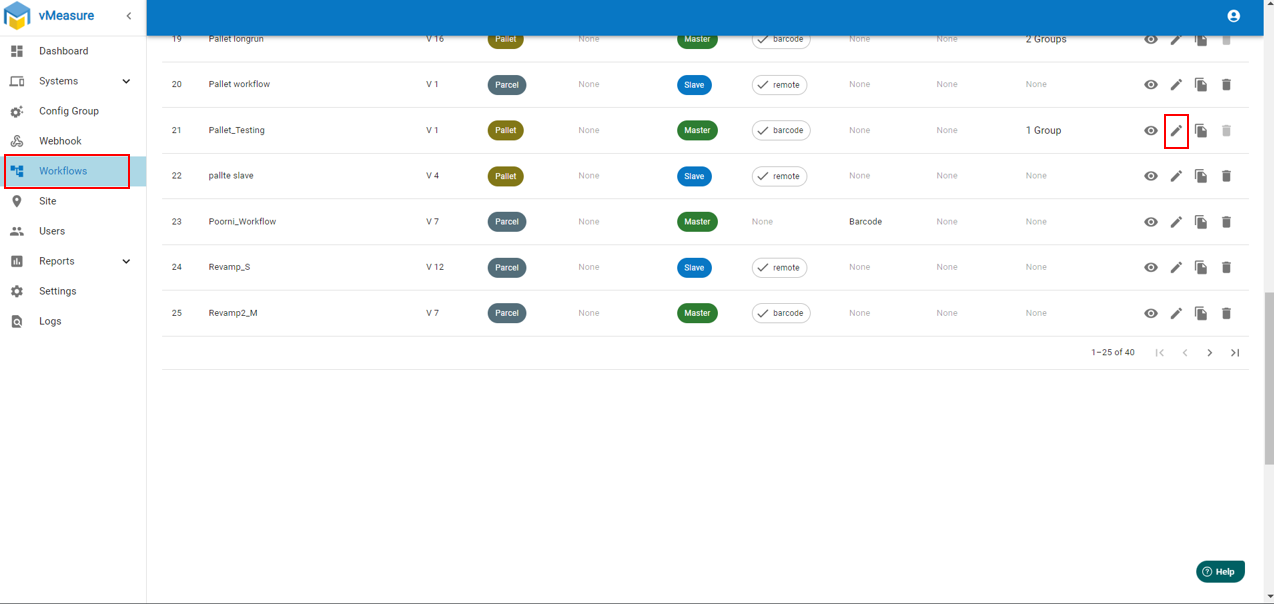View the Pallet longrun workflow

[x=1151, y=40]
